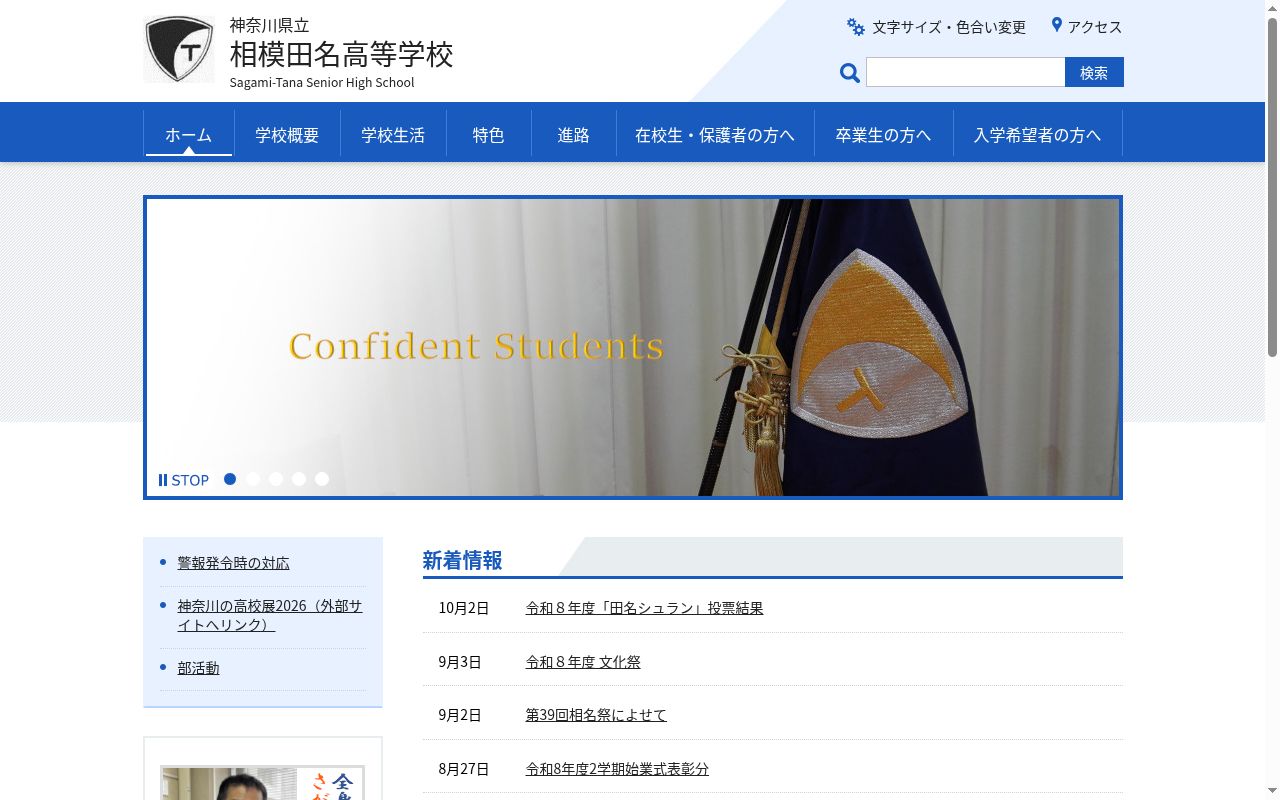Open the 進路 menu
Image resolution: width=1280 pixels, height=800 pixels.
click(574, 134)
